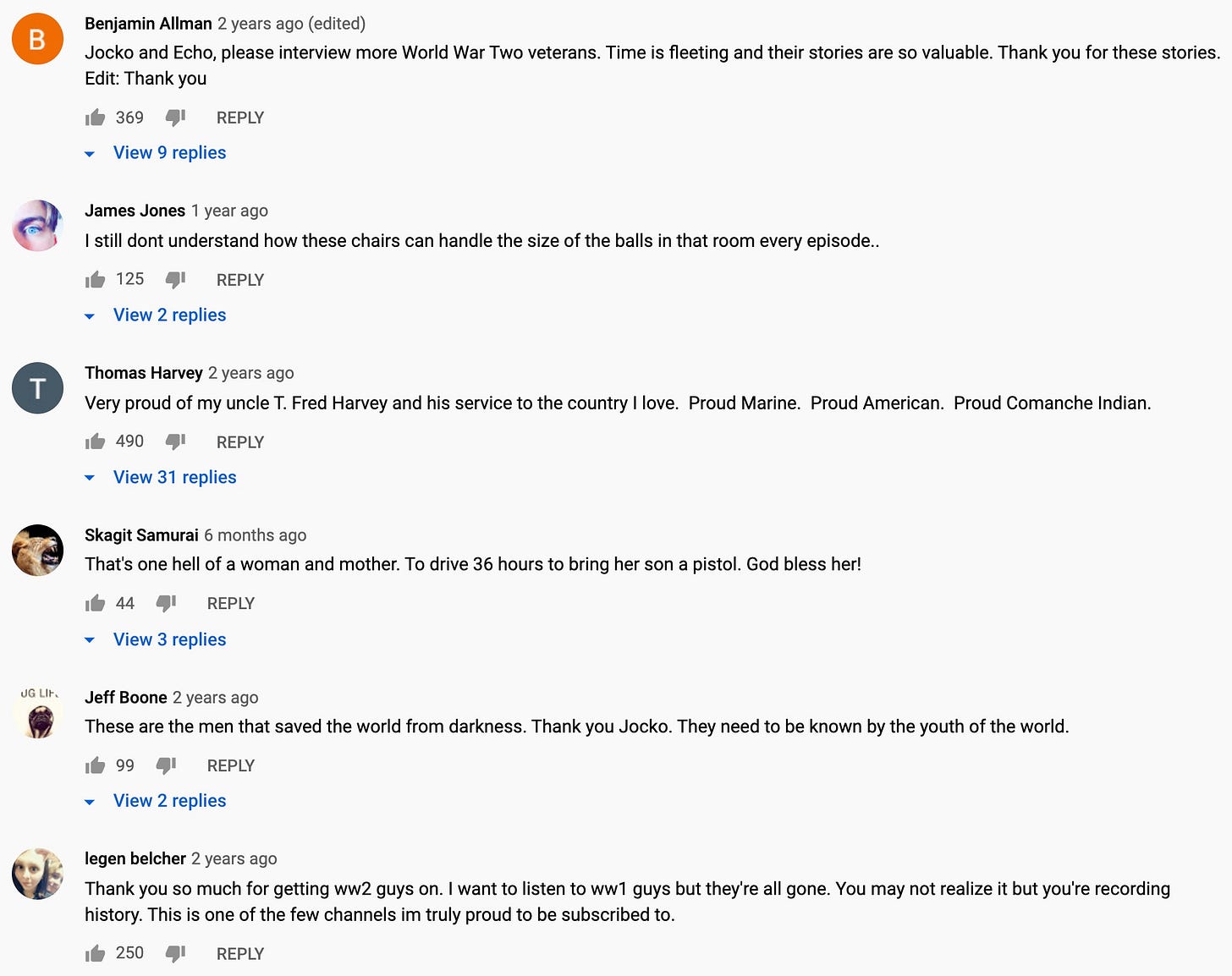Viewport: 1232px width, 976px height.
Task: Dislike Benjamin Allman's comment
Action: [x=175, y=118]
